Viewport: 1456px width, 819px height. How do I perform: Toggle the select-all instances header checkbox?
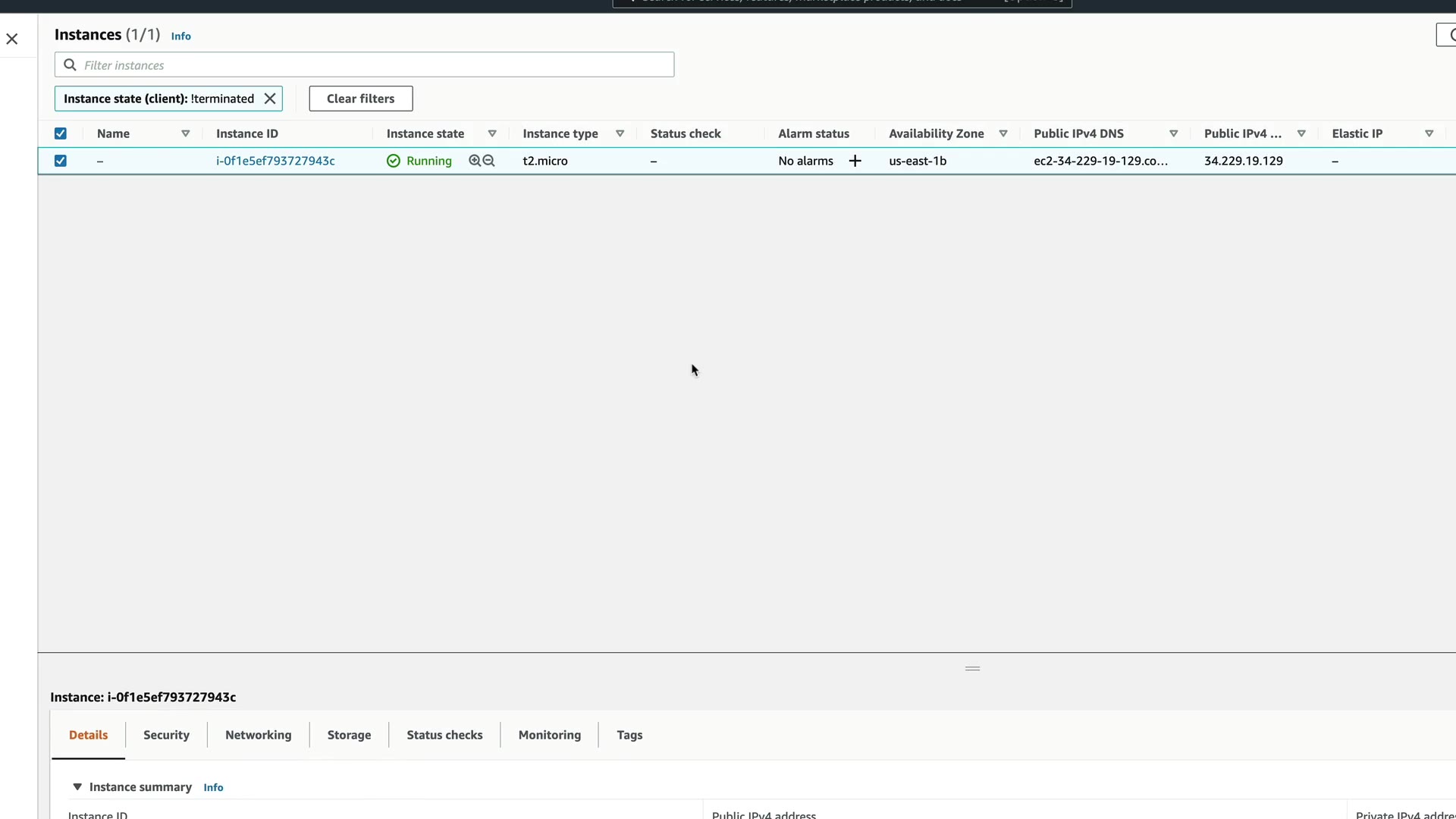click(x=61, y=133)
